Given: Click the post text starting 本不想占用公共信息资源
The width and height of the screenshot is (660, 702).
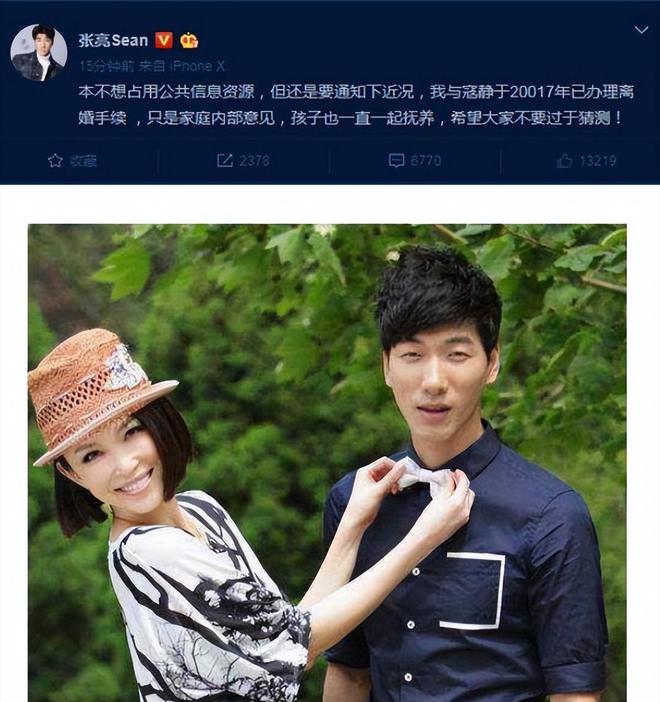Looking at the screenshot, I should tap(356, 105).
